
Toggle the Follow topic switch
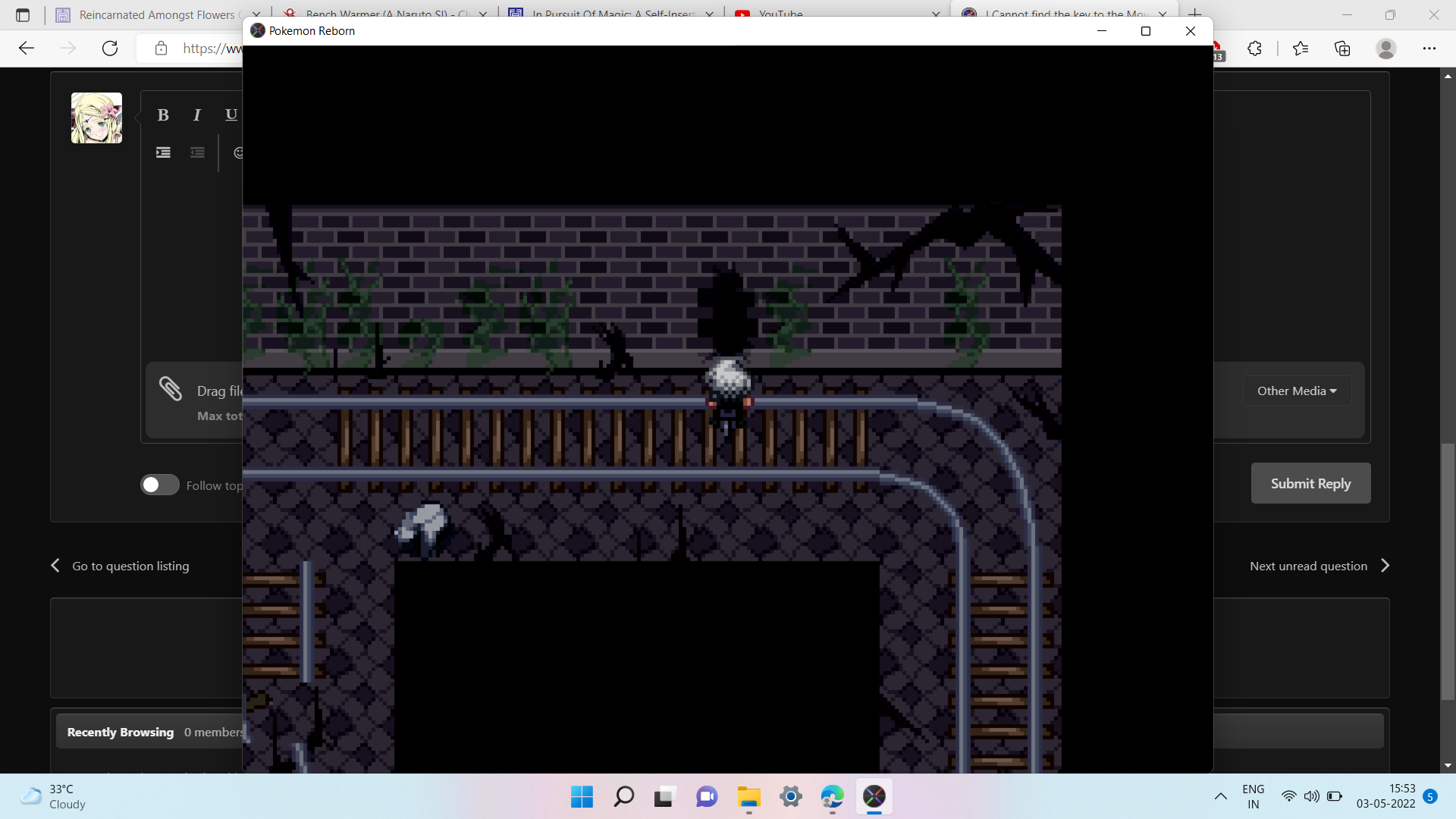[160, 485]
